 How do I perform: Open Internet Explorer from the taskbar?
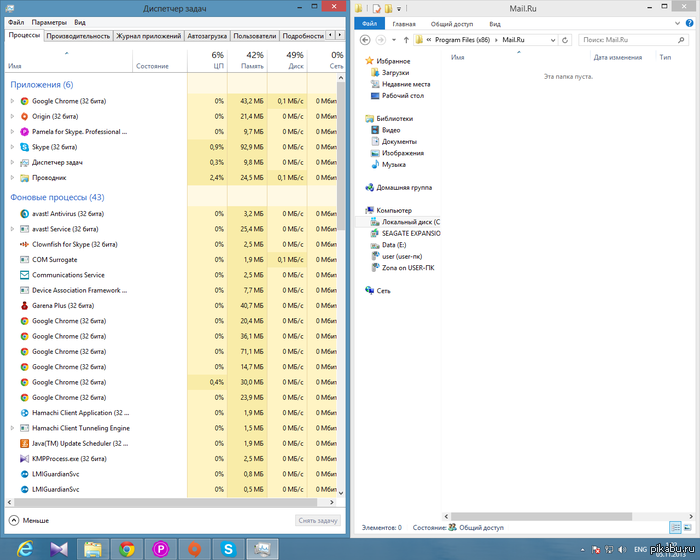tap(25, 548)
